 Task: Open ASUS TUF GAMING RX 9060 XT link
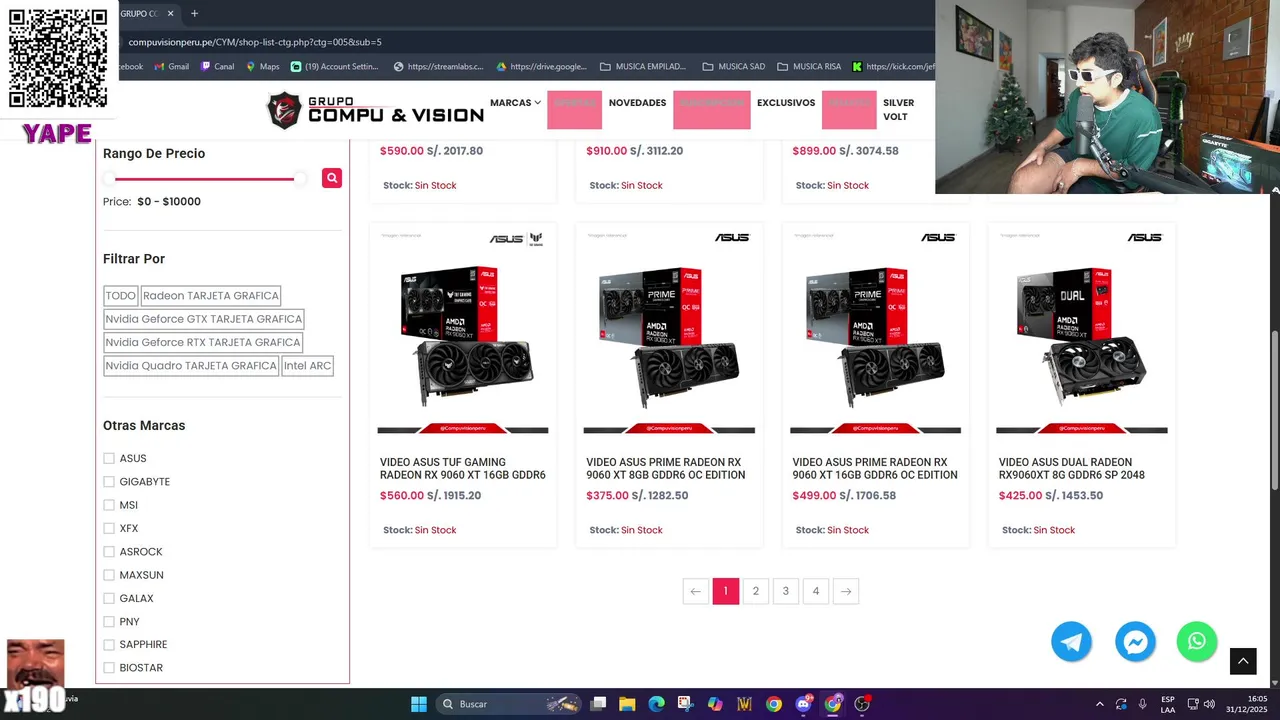[x=463, y=469]
